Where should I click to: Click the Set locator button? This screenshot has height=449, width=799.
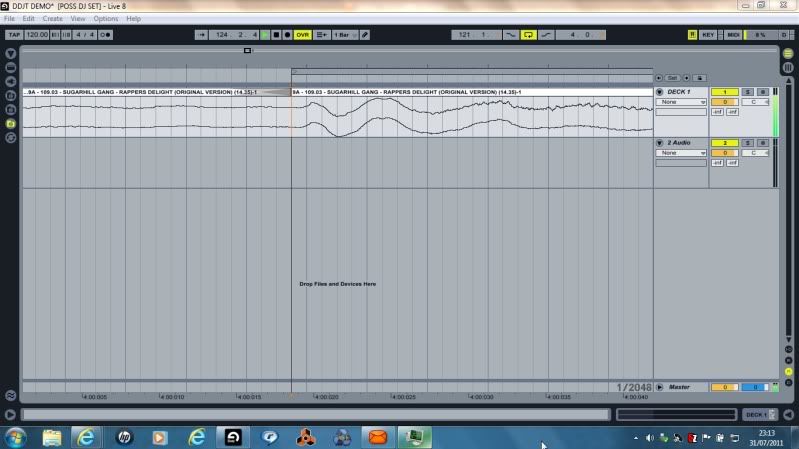click(673, 77)
